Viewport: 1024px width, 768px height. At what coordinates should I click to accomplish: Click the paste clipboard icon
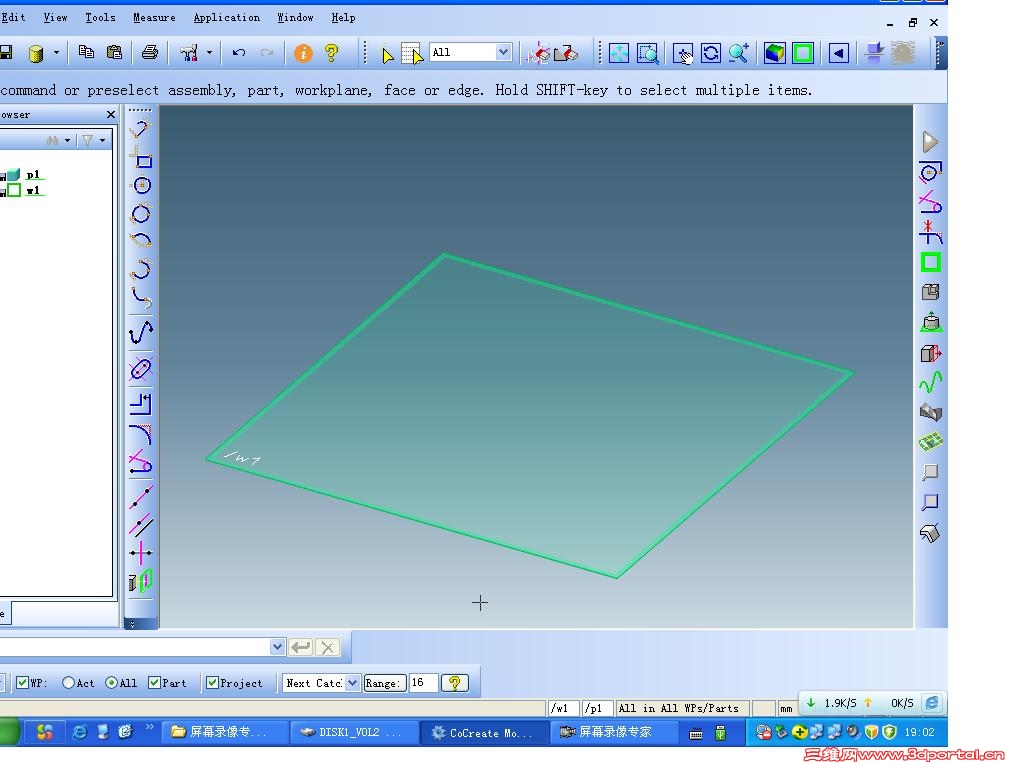(x=114, y=52)
